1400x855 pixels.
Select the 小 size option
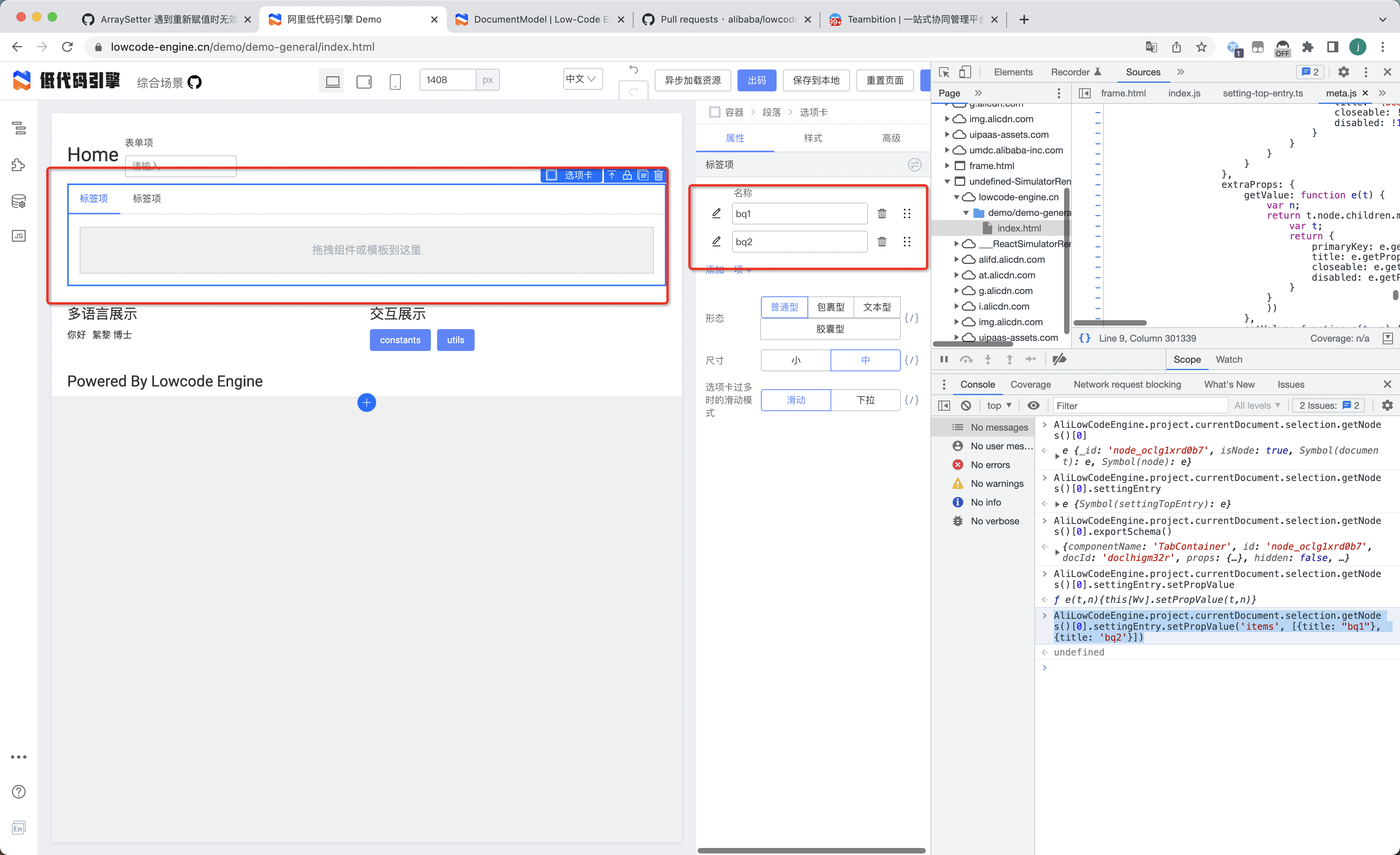[795, 360]
